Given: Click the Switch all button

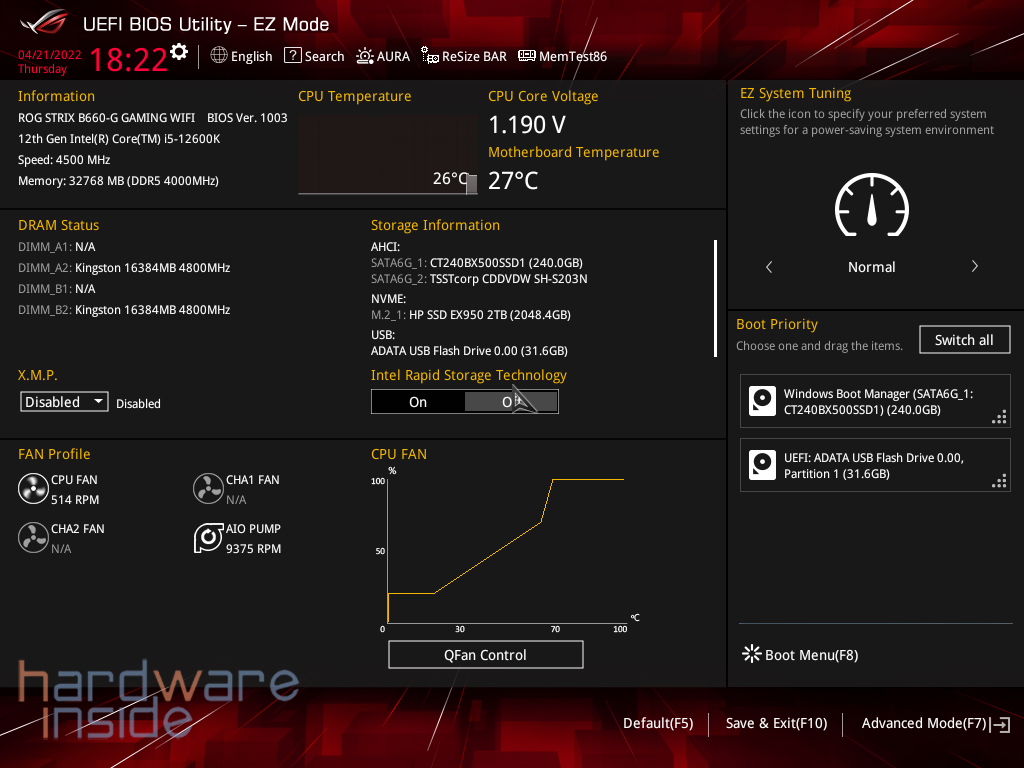Looking at the screenshot, I should pyautogui.click(x=964, y=340).
